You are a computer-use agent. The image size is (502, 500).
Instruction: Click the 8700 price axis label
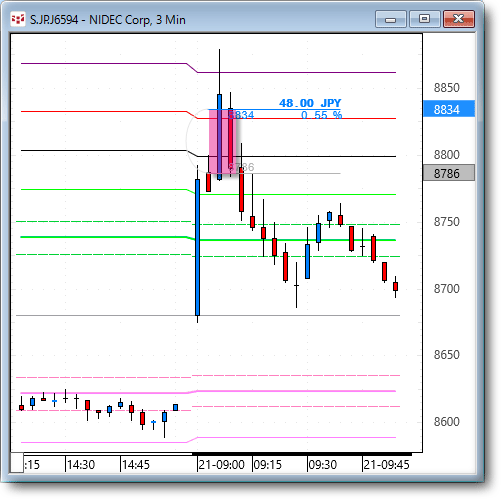[446, 288]
